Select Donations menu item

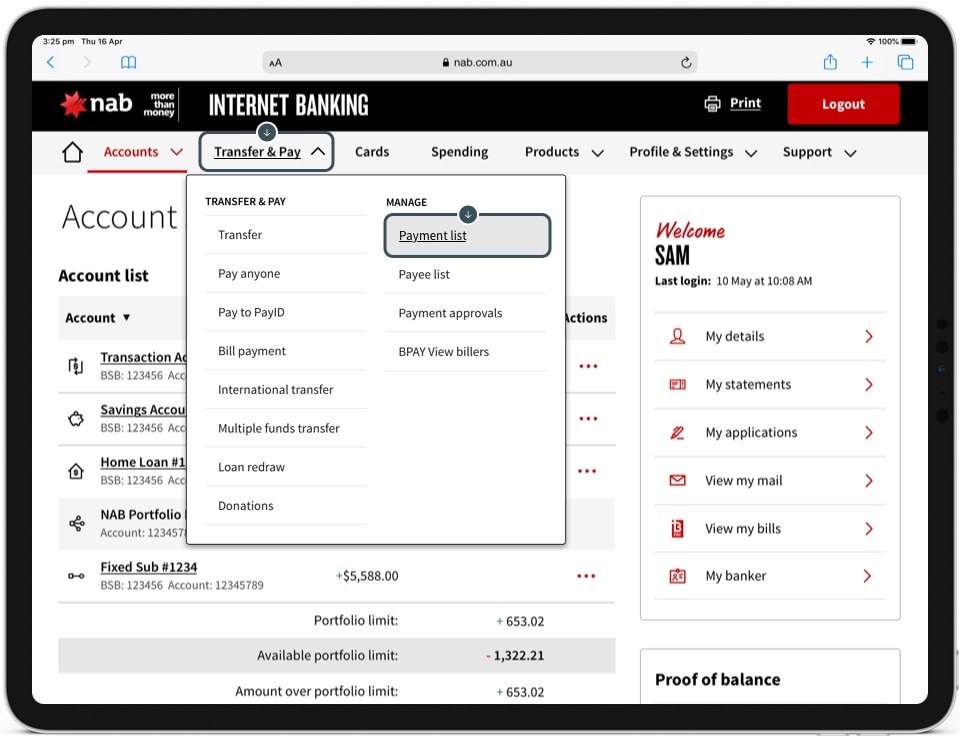click(285, 505)
